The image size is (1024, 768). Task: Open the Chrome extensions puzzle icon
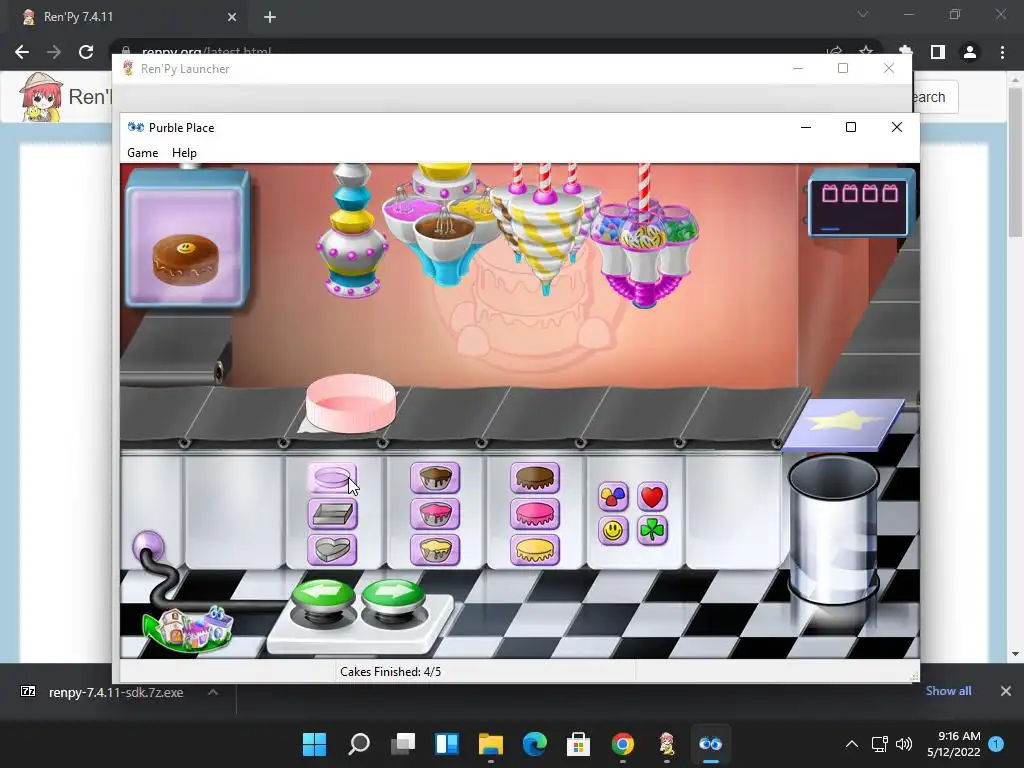coord(905,52)
